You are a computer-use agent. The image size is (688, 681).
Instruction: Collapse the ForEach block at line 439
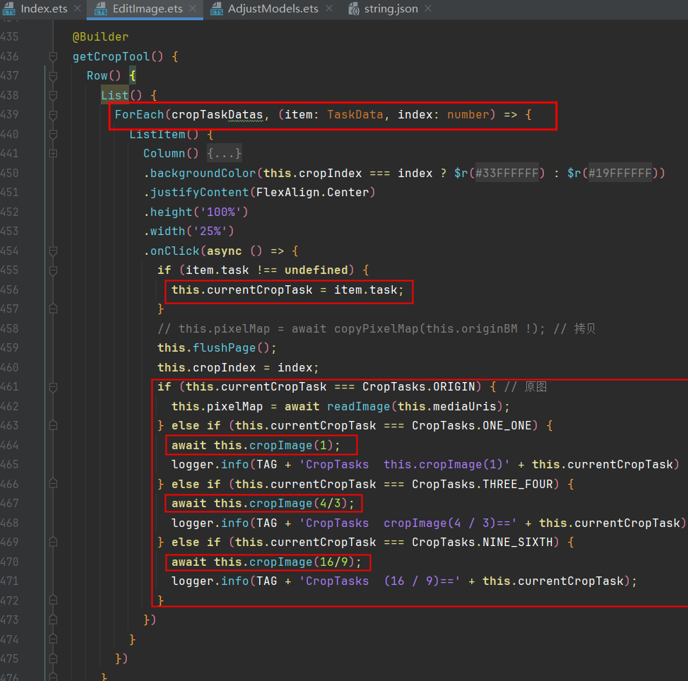[x=53, y=115]
